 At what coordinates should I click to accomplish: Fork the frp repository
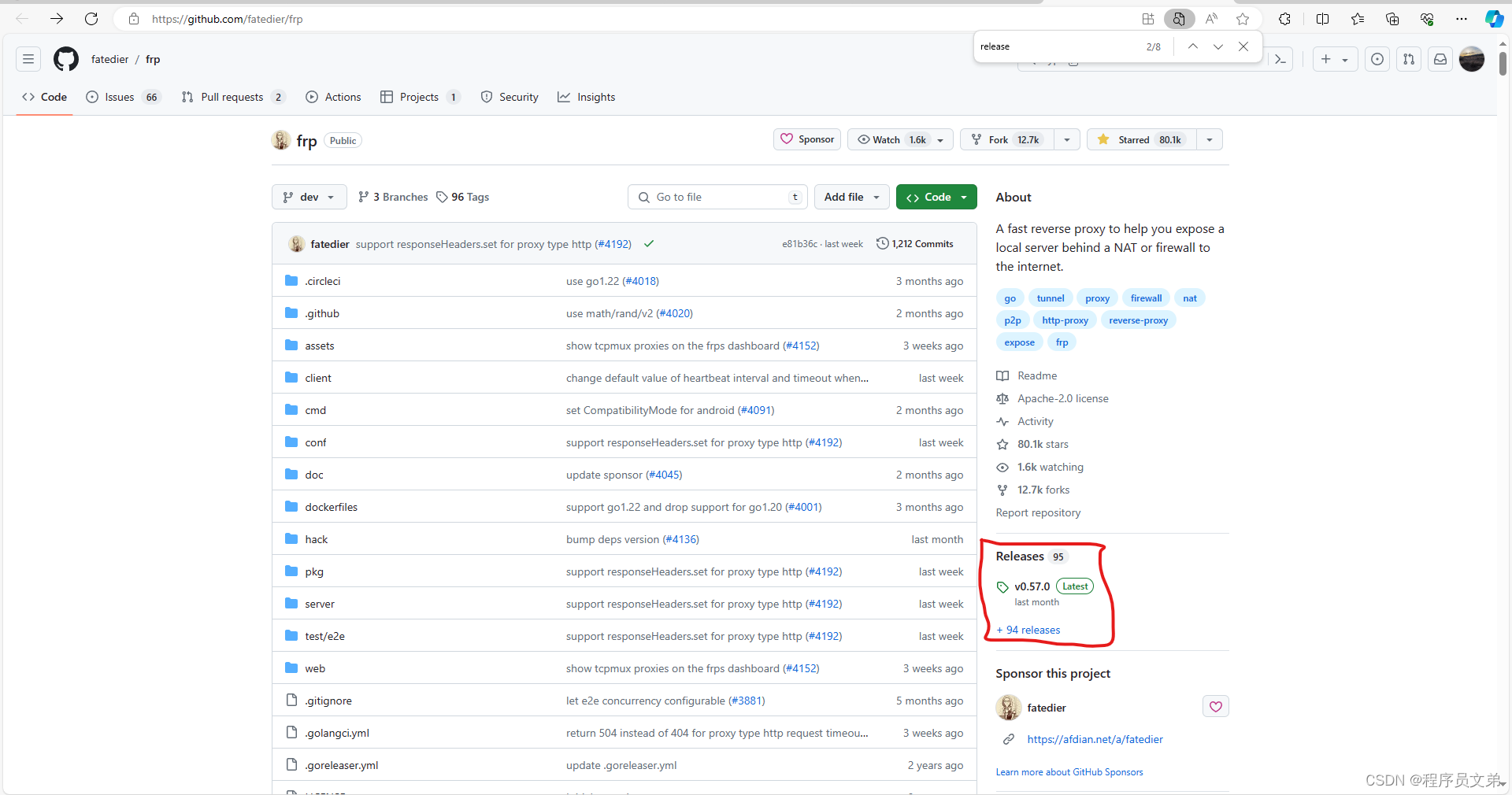pyautogui.click(x=1007, y=140)
